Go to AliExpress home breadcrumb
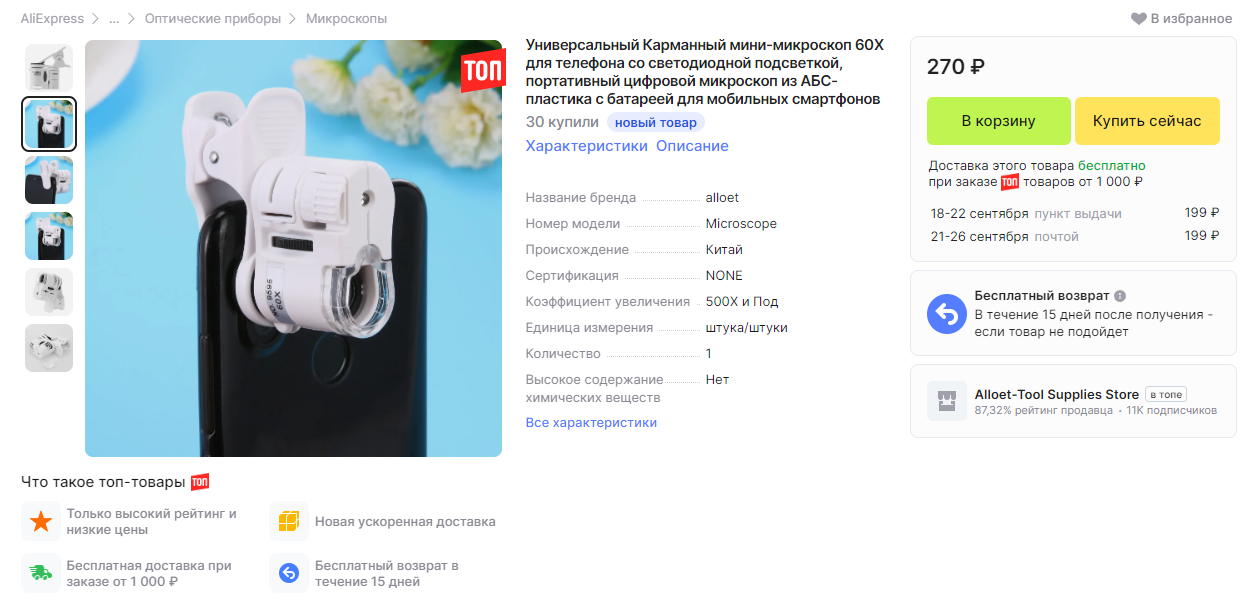This screenshot has height=609, width=1249. pos(53,19)
